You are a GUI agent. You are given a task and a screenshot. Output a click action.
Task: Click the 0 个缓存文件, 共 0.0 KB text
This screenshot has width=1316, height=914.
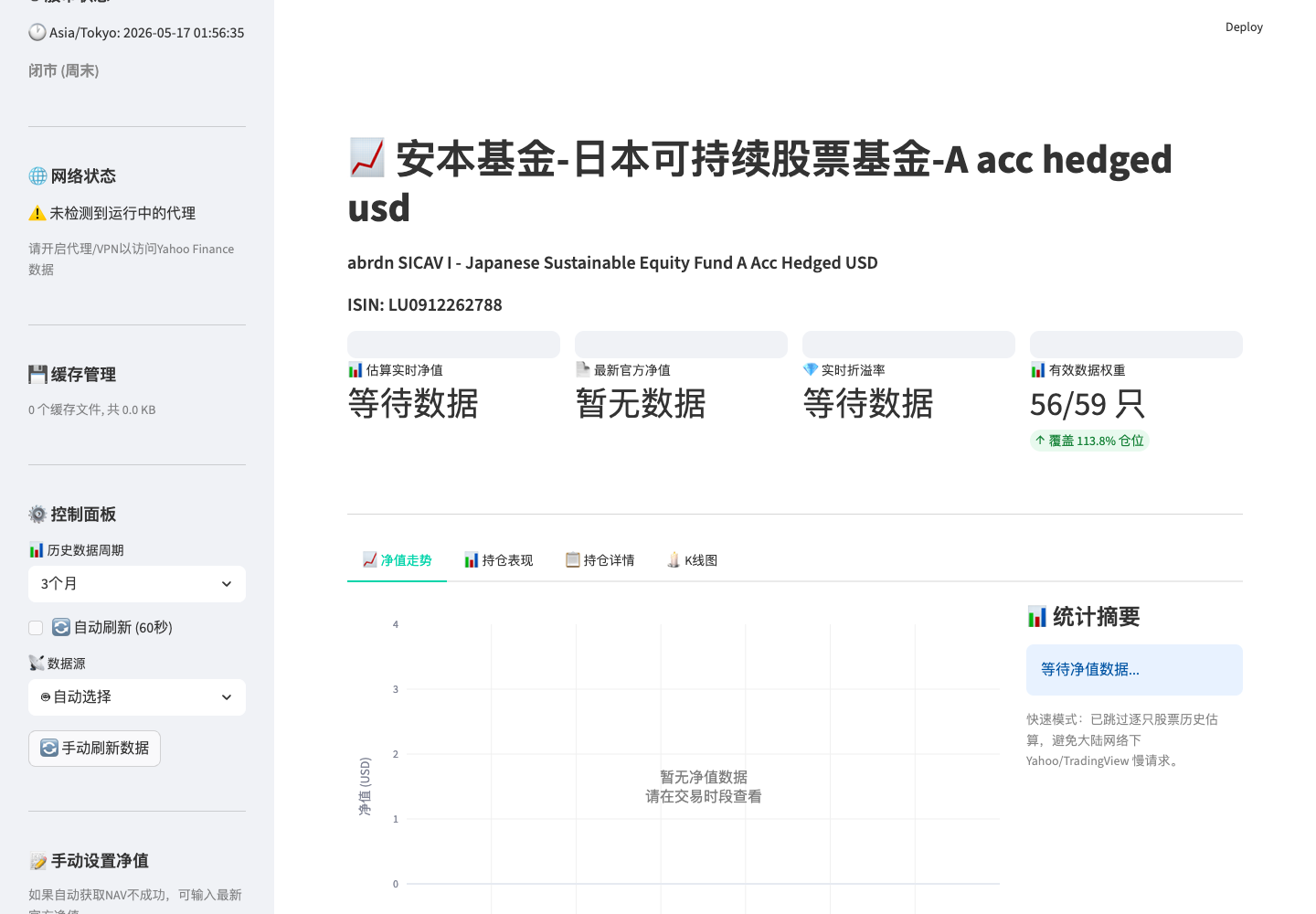pos(92,410)
